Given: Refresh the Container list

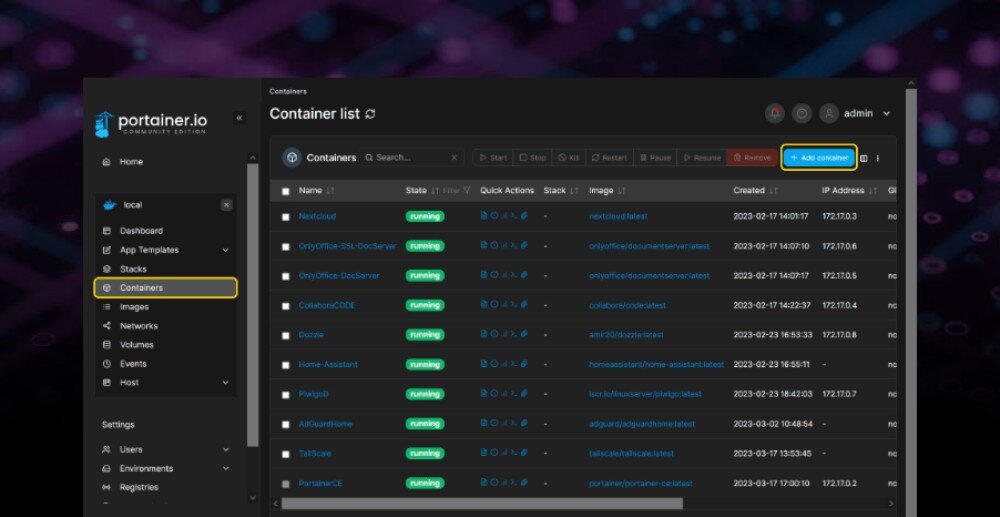Looking at the screenshot, I should [370, 114].
